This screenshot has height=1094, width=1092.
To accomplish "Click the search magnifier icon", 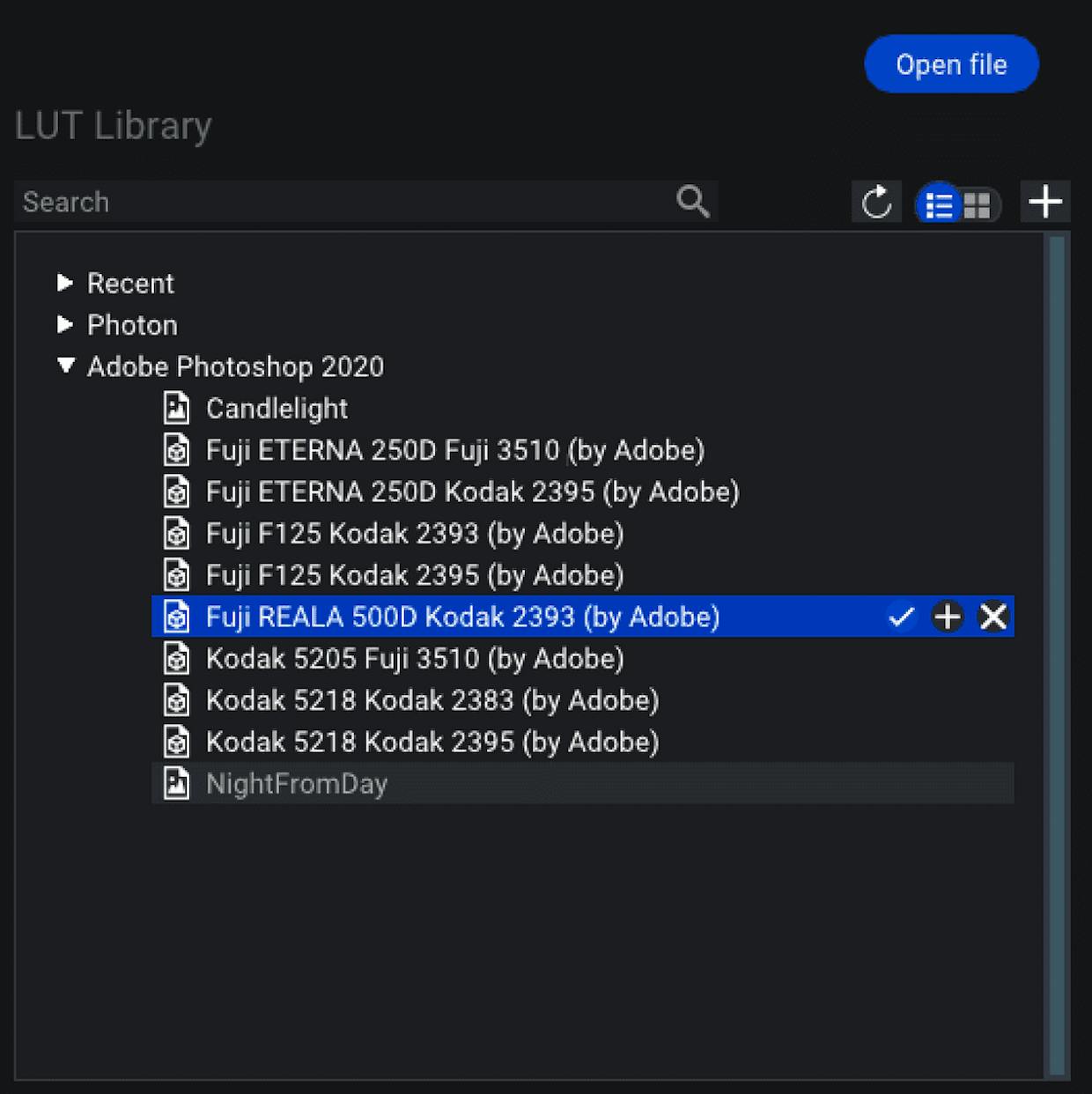I will click(693, 202).
